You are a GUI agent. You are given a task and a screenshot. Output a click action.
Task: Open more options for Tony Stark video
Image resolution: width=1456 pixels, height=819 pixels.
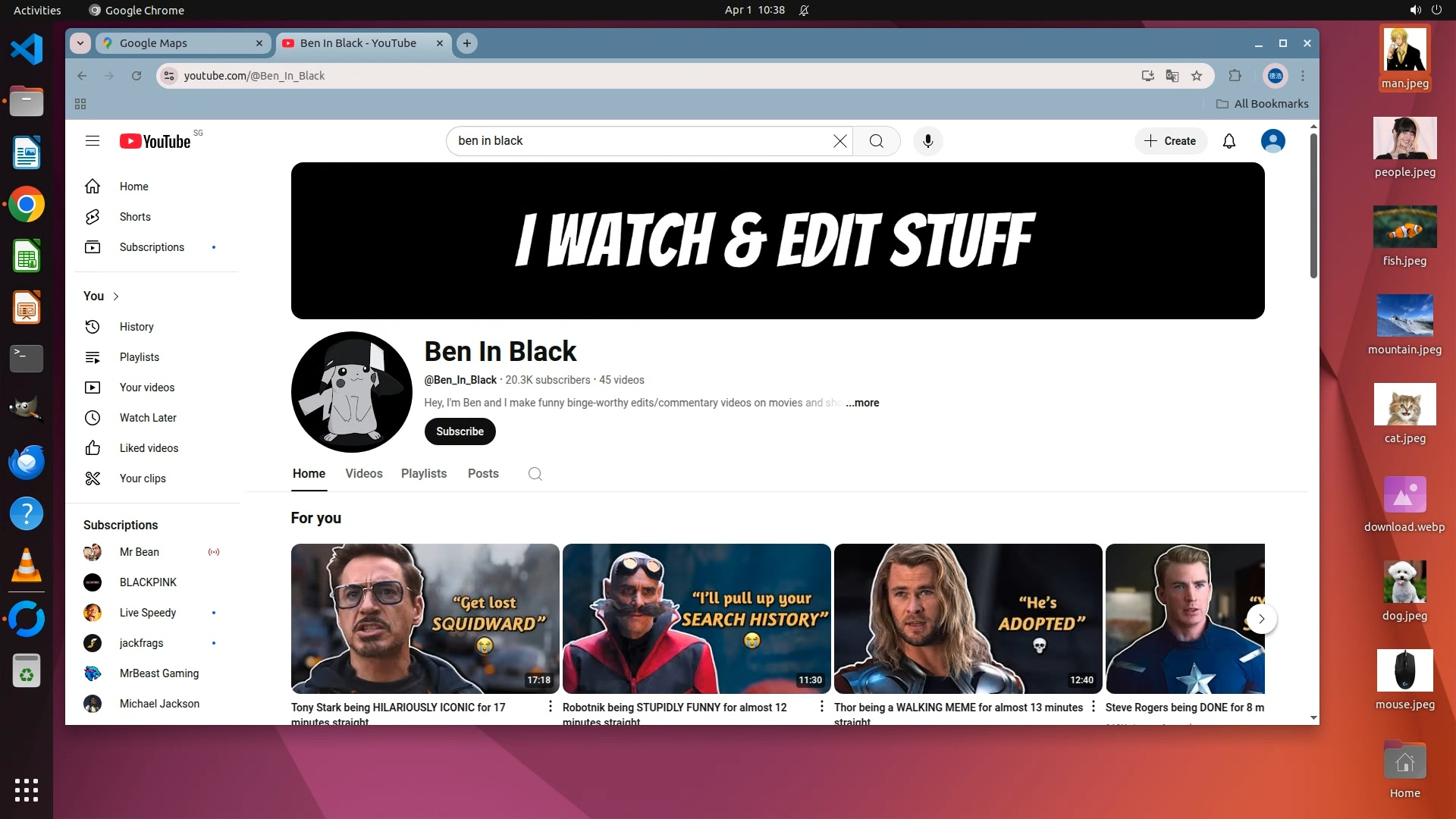click(x=551, y=707)
